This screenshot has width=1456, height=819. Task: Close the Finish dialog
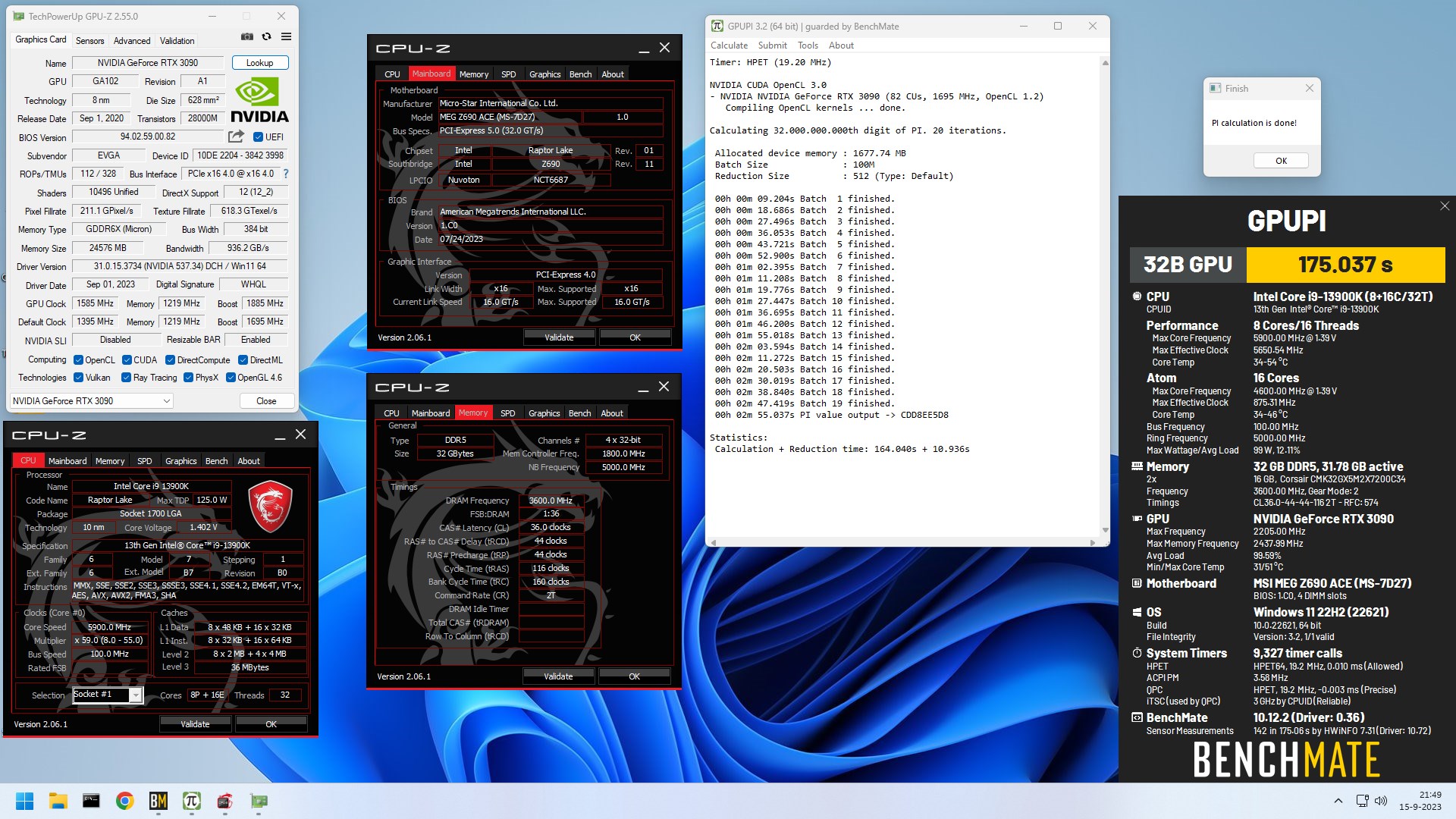point(1309,89)
